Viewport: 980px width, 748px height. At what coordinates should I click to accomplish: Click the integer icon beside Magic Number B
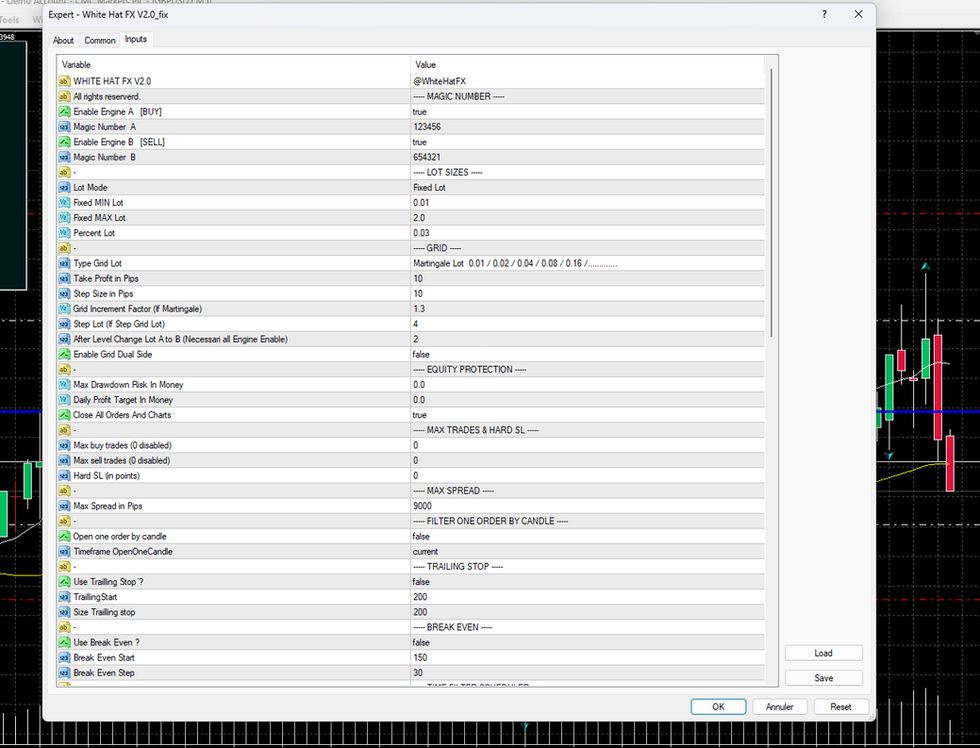(64, 157)
